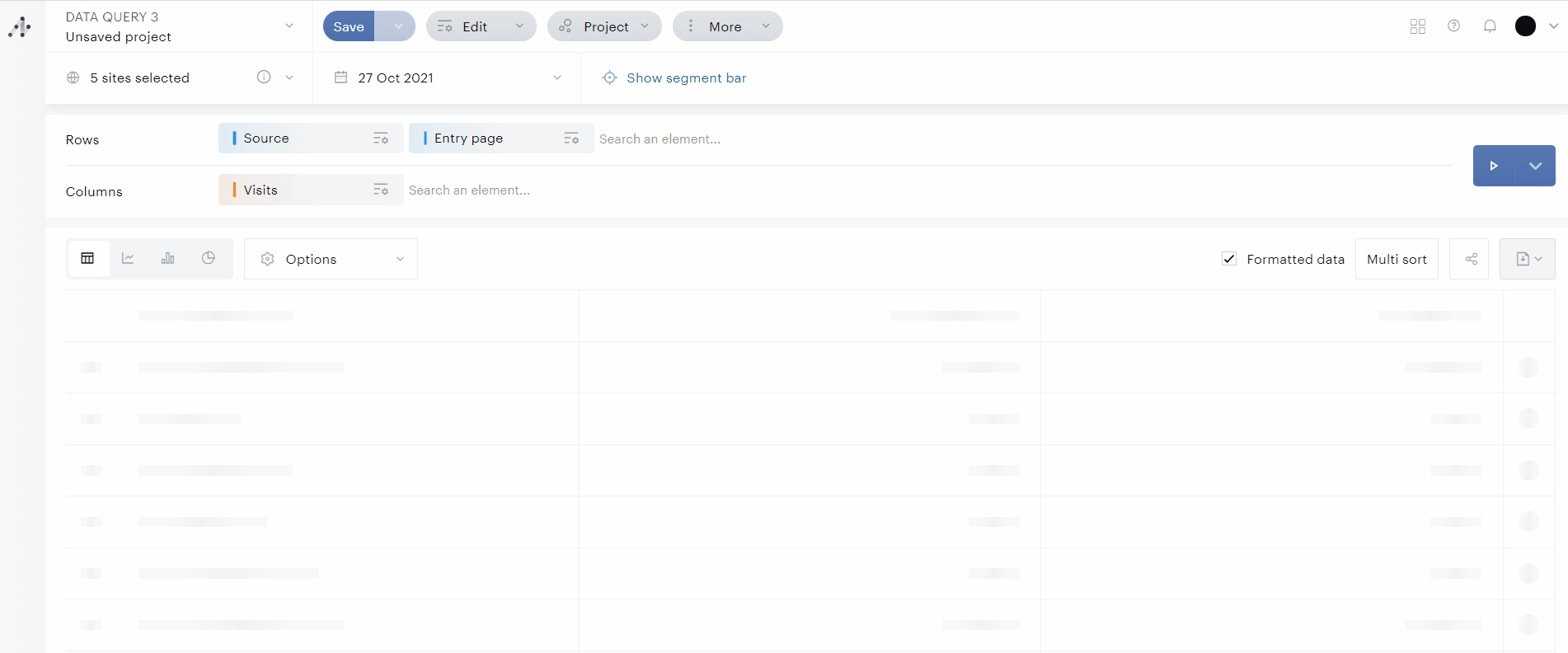Switch to pie chart view
Viewport: 1568px width, 653px height.
click(x=209, y=259)
